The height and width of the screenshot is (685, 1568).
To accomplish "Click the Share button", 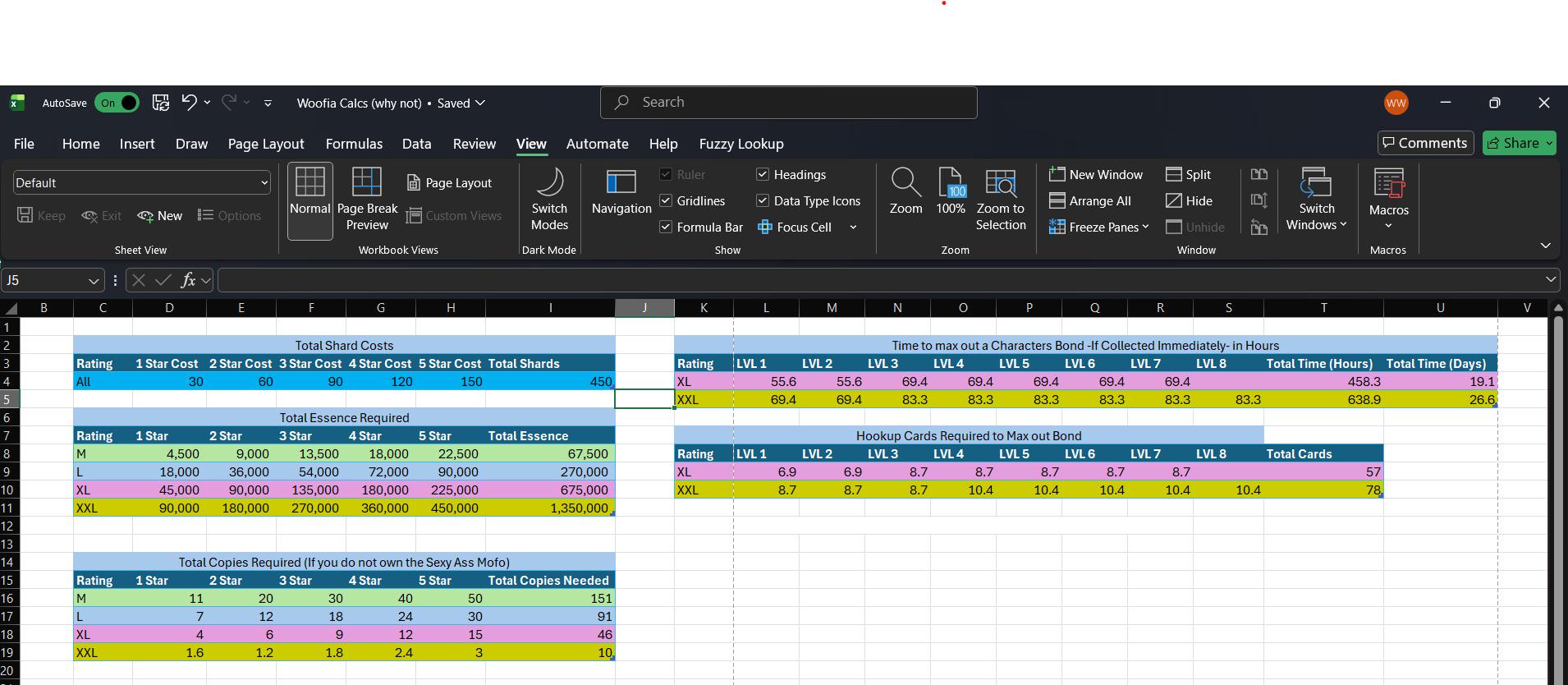I will (x=1520, y=143).
